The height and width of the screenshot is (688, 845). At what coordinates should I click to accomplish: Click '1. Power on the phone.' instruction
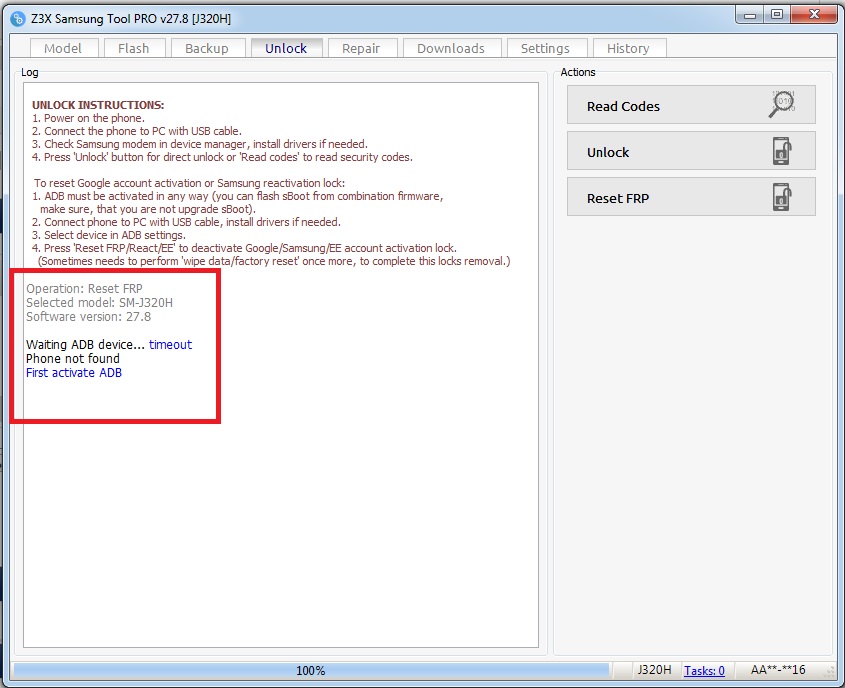click(x=88, y=118)
